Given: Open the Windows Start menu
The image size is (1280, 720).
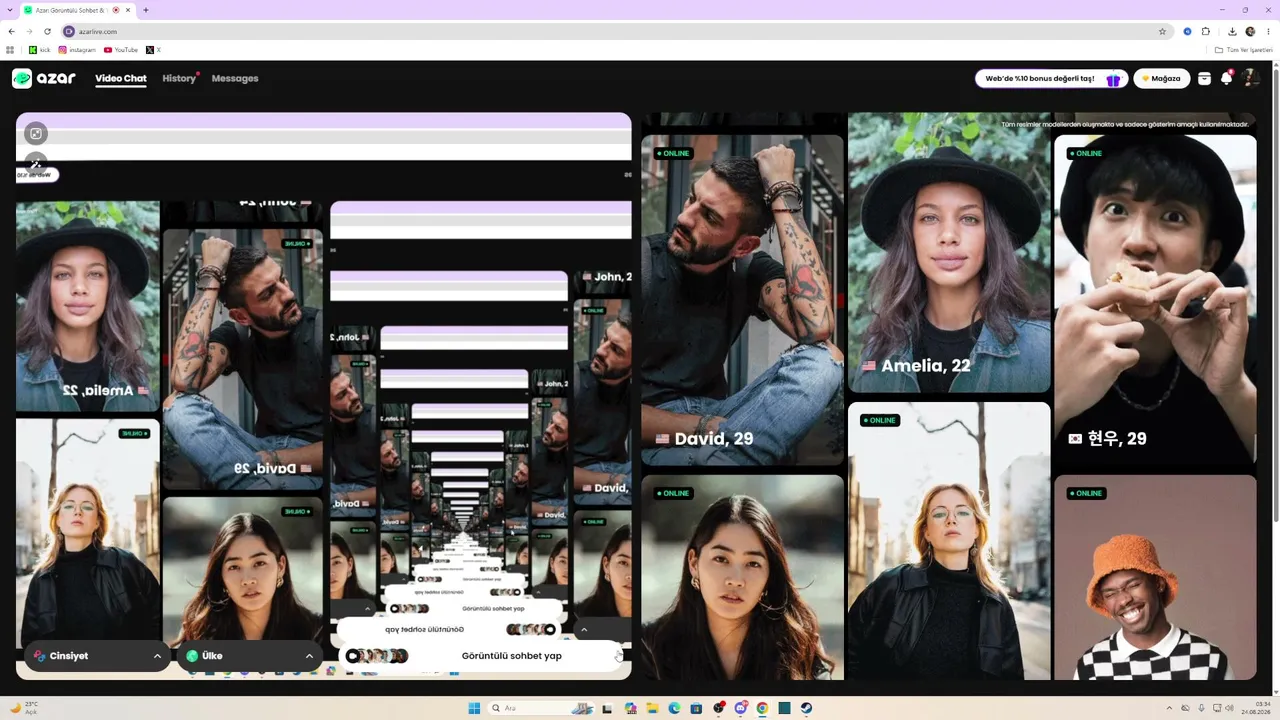Looking at the screenshot, I should pos(474,708).
